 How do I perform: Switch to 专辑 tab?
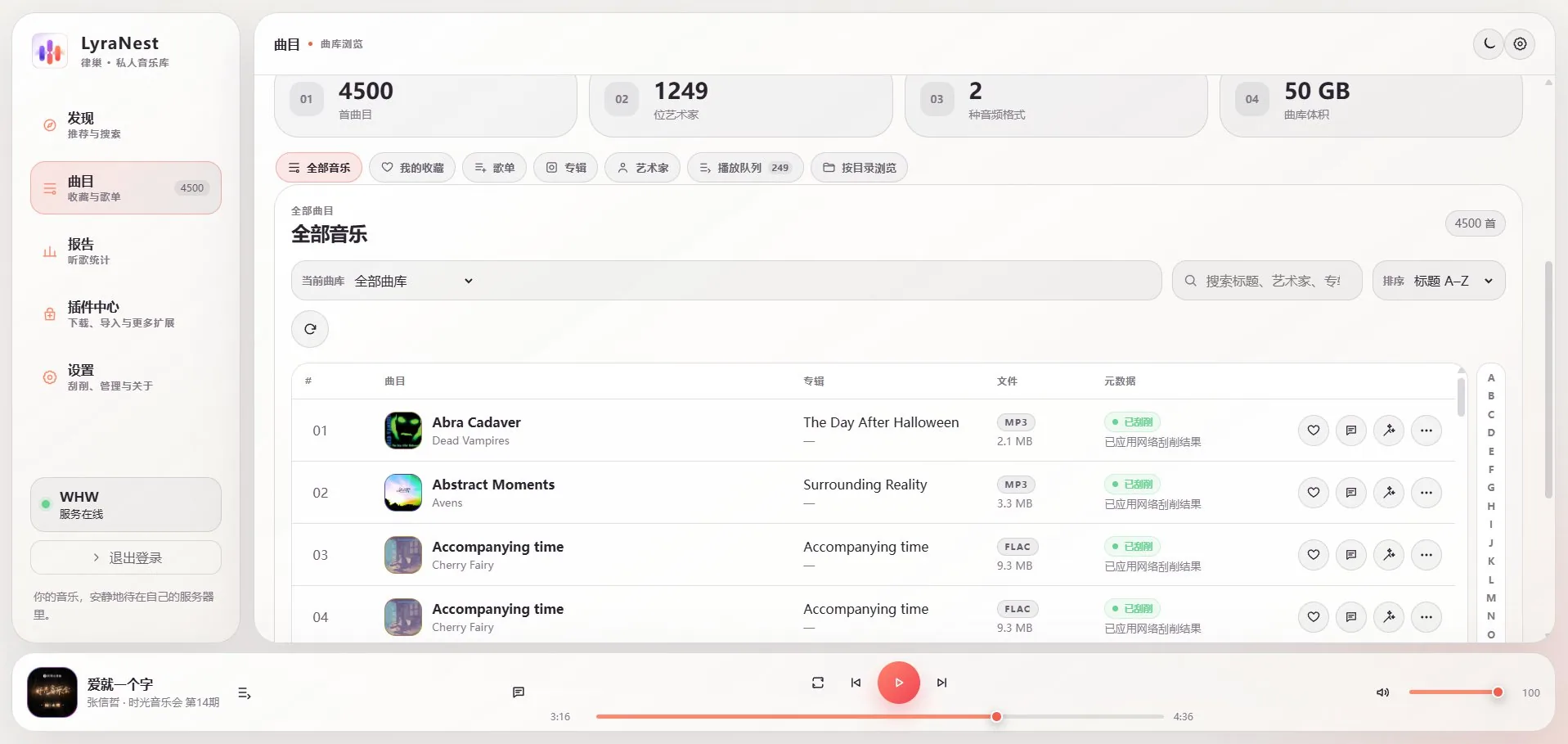click(x=566, y=168)
